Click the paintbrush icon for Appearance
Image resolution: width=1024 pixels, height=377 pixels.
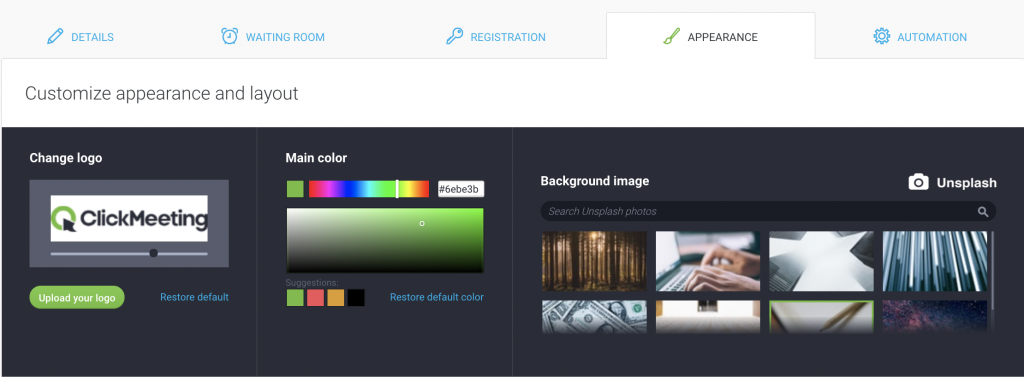click(x=671, y=37)
